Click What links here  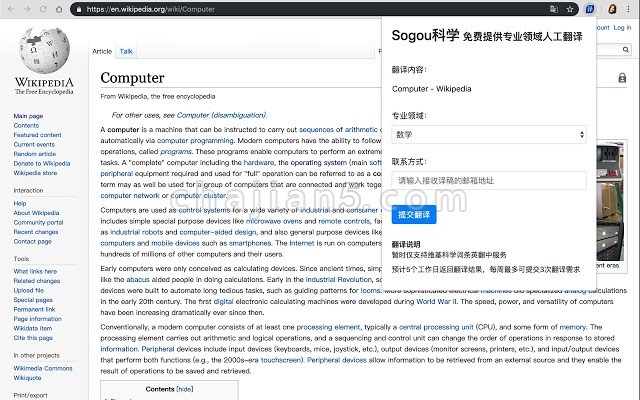pyautogui.click(x=35, y=271)
